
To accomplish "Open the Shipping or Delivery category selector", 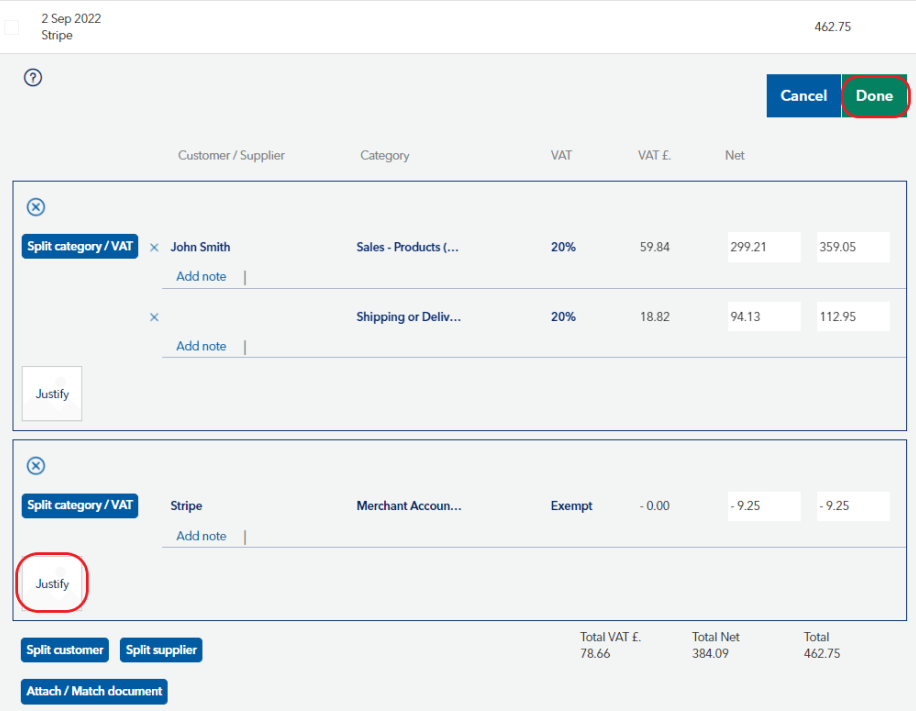I will point(409,317).
